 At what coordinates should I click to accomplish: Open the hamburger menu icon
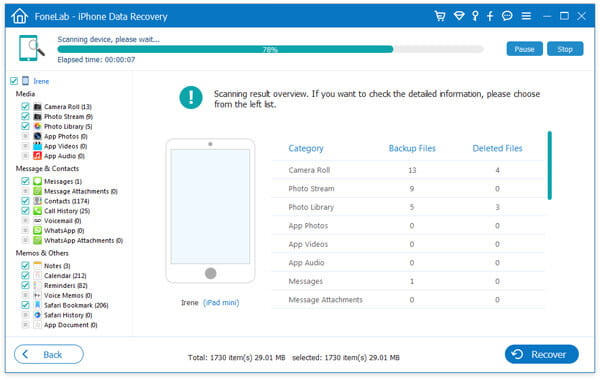point(526,16)
